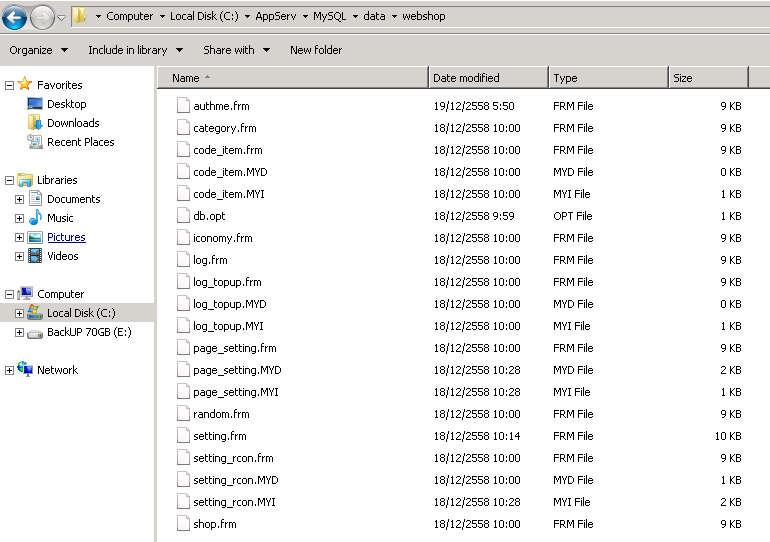Click the Local Disk (C:) drive icon
The image size is (770, 542).
point(35,312)
